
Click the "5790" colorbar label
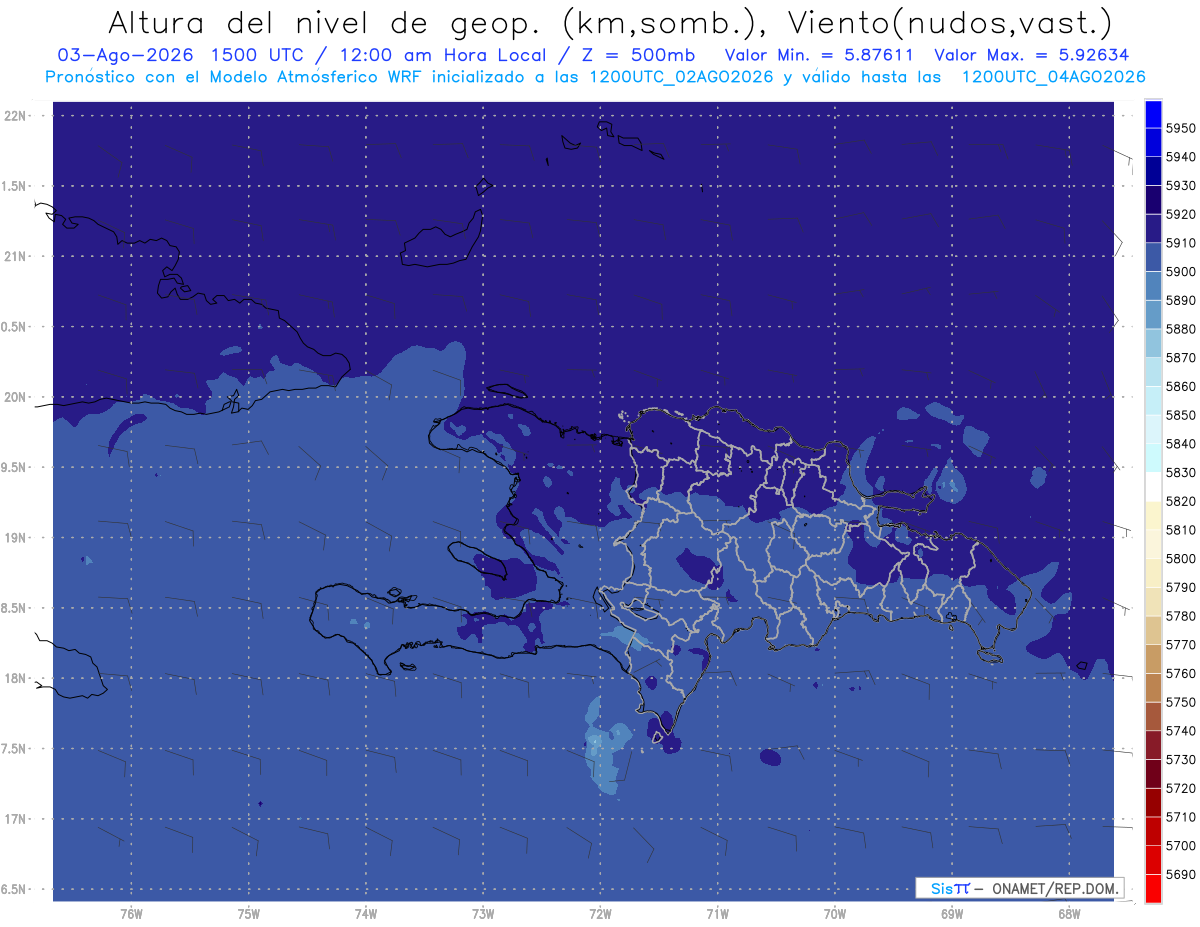click(1181, 587)
